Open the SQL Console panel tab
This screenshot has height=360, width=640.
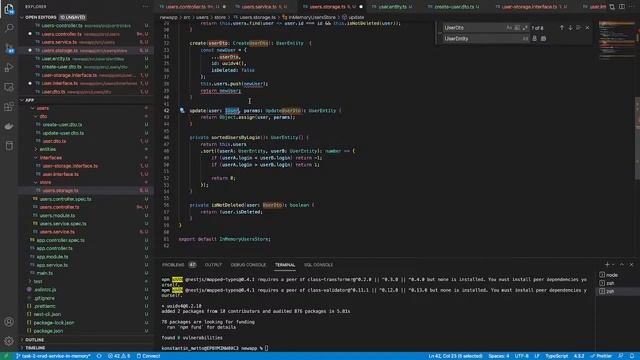coord(318,264)
